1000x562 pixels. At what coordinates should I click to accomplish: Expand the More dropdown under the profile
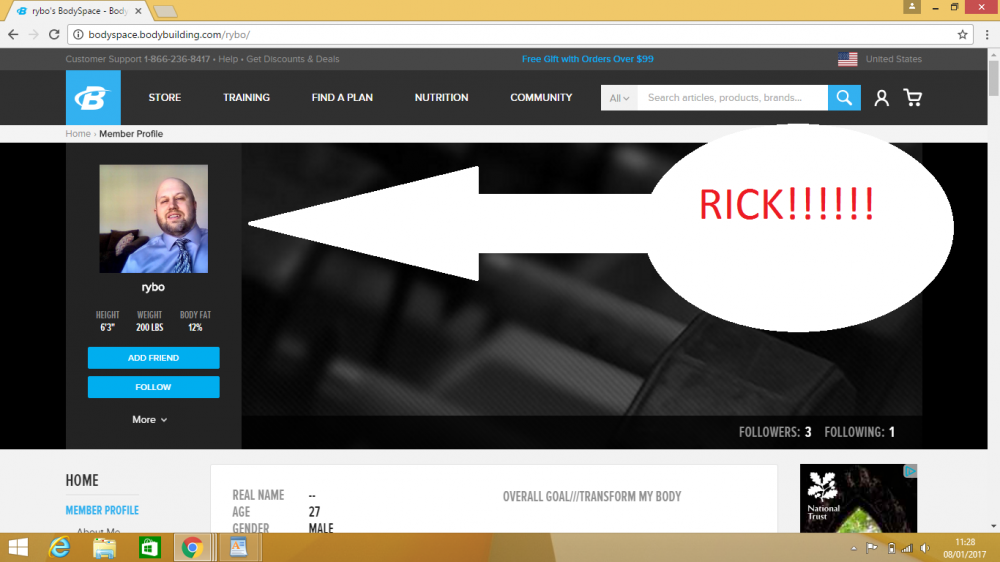150,420
